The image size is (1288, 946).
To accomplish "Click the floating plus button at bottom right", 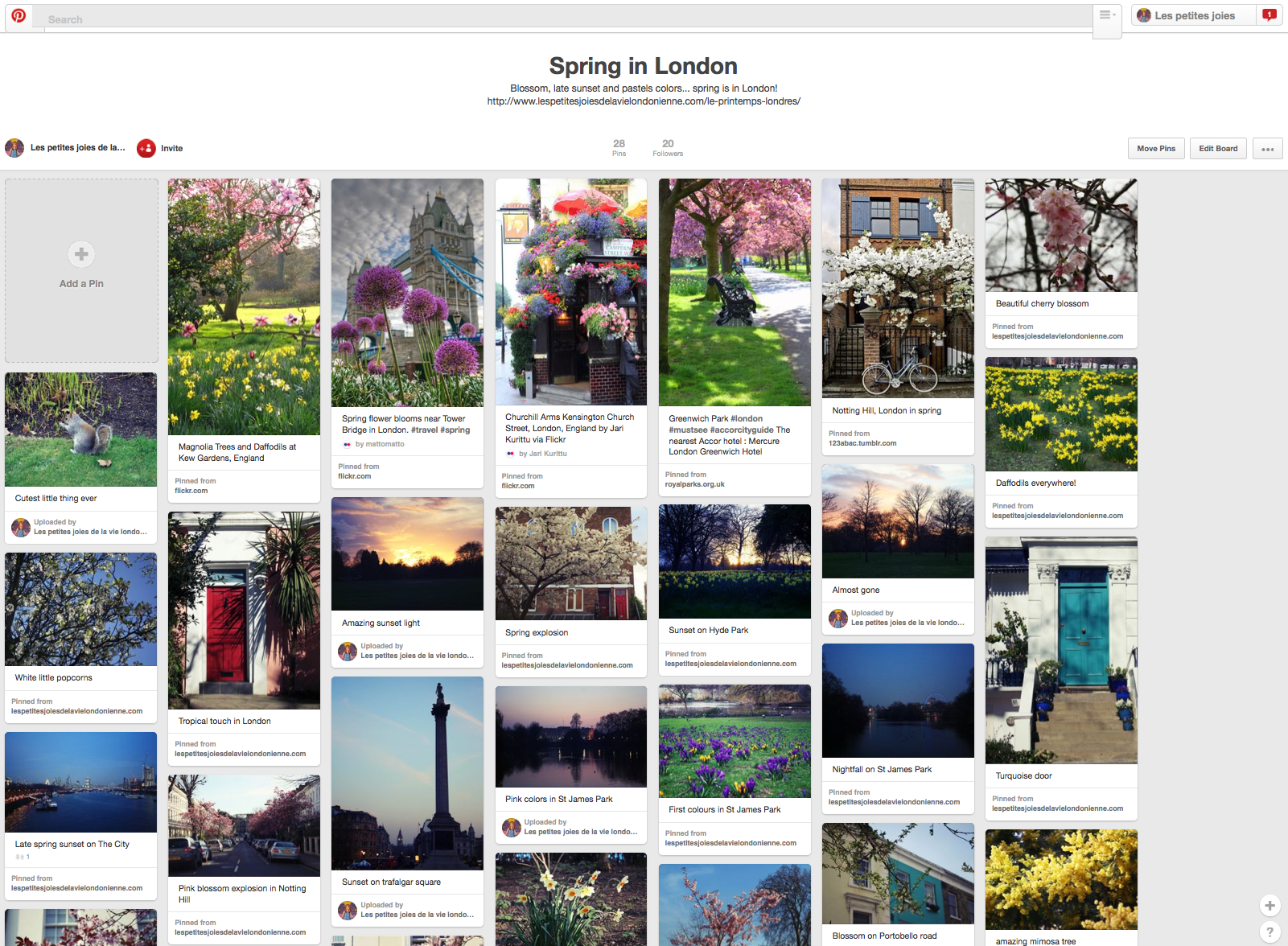I will click(x=1269, y=905).
